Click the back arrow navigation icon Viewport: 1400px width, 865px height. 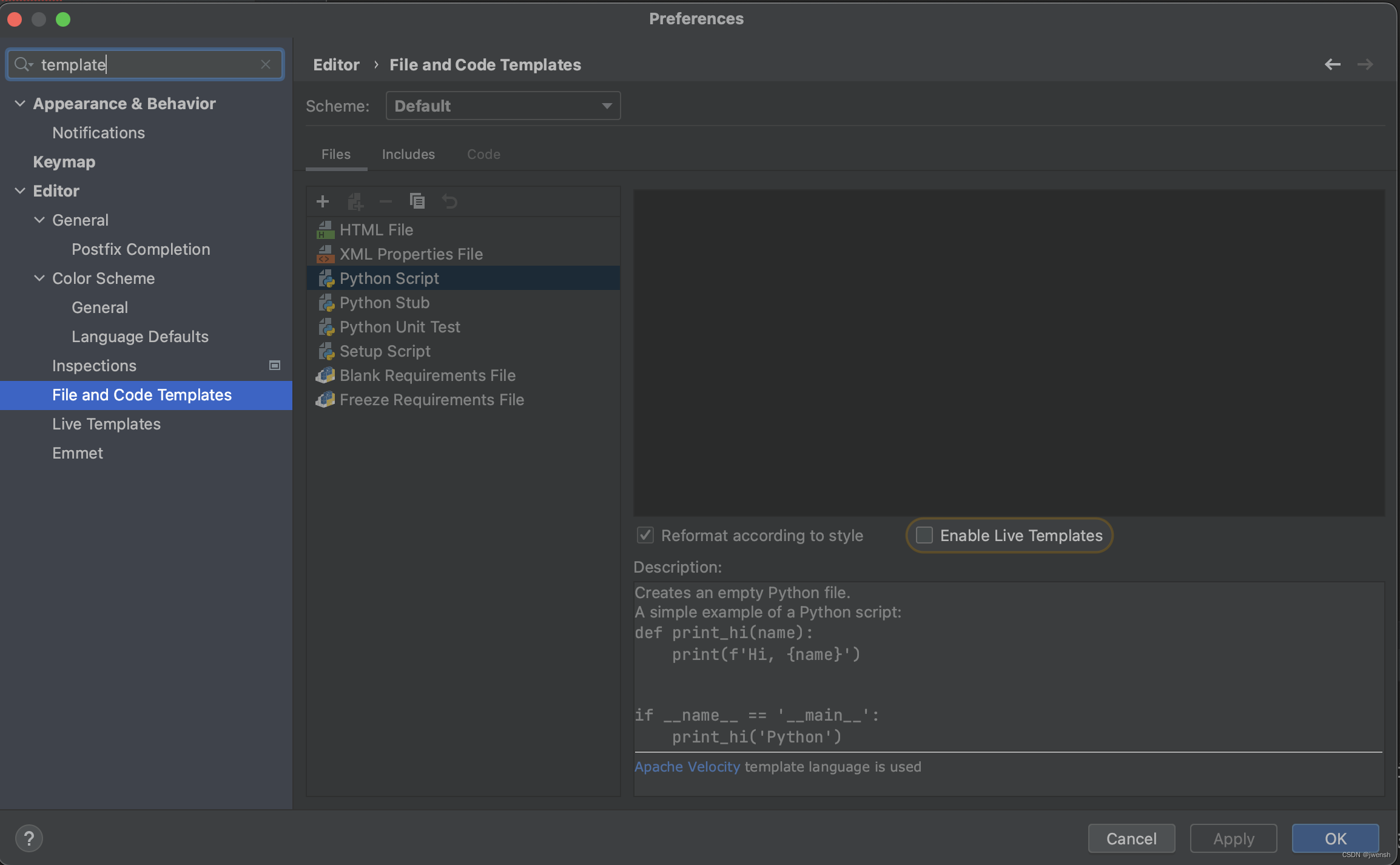[1332, 64]
